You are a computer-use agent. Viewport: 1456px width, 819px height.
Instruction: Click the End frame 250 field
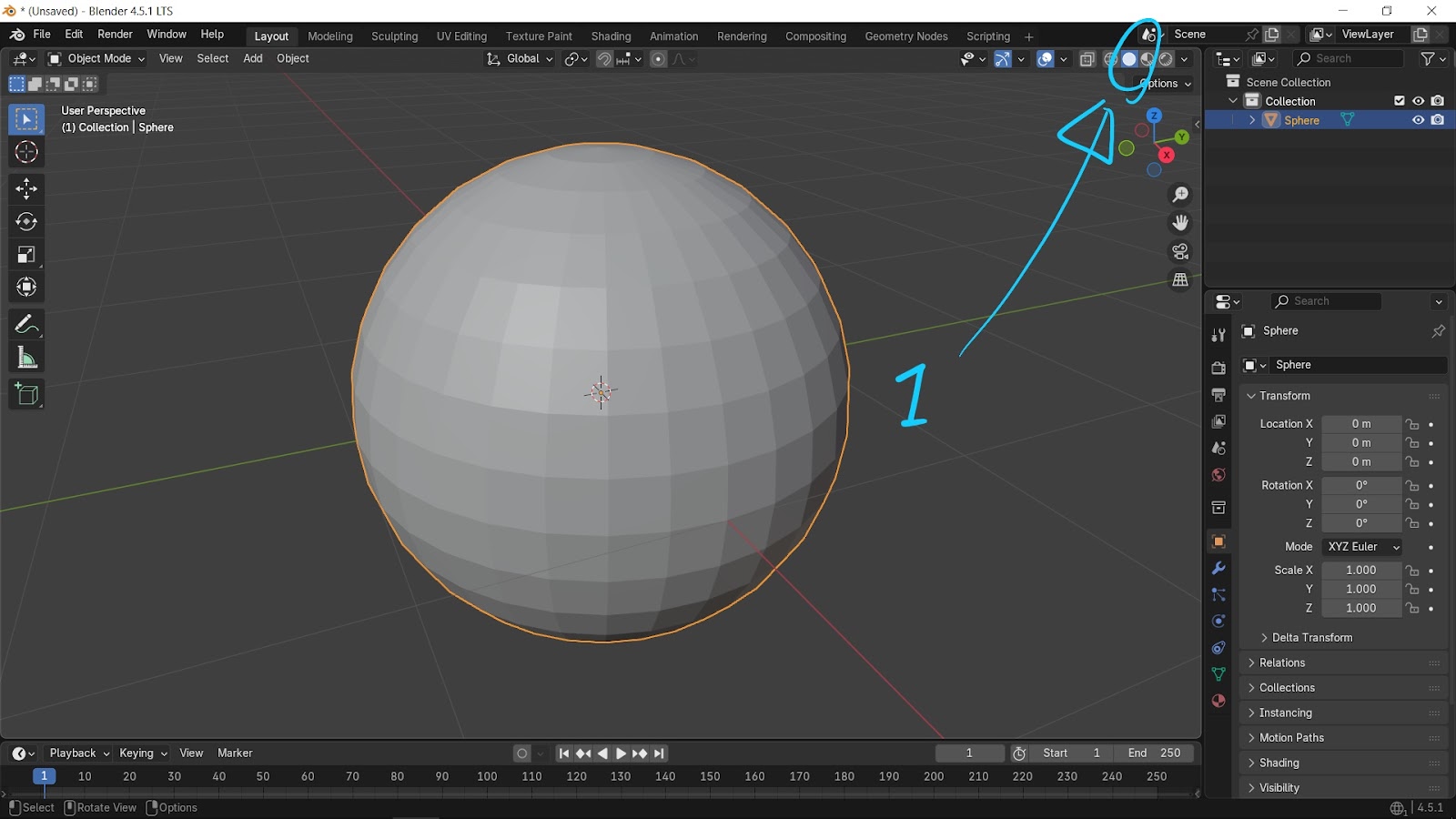coord(1153,753)
